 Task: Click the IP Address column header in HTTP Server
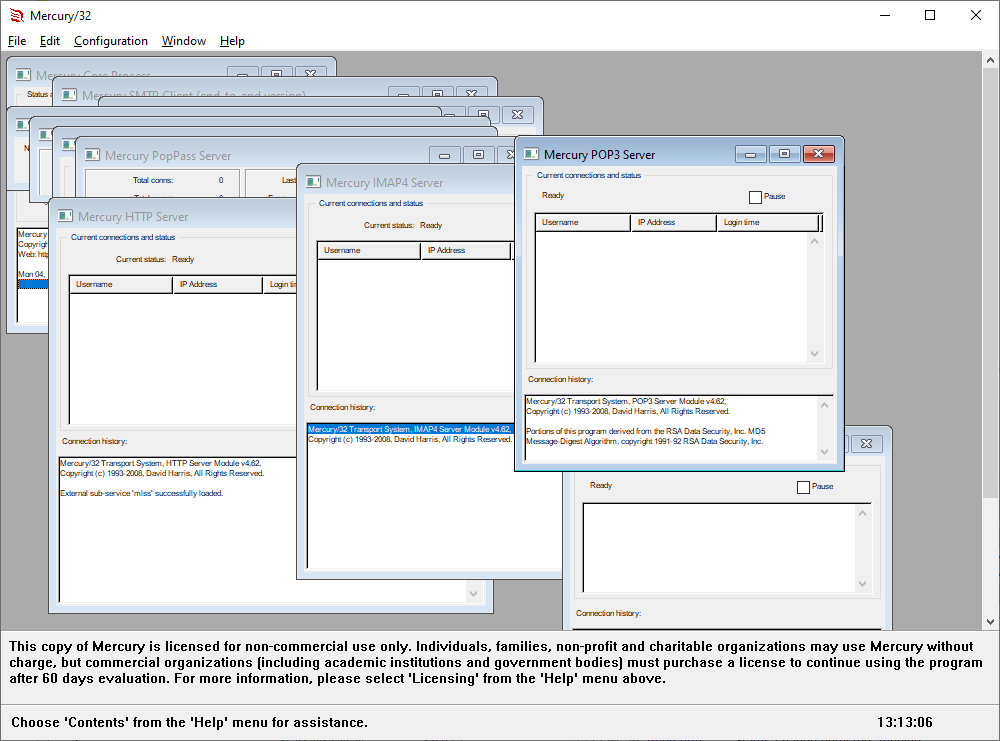click(218, 285)
